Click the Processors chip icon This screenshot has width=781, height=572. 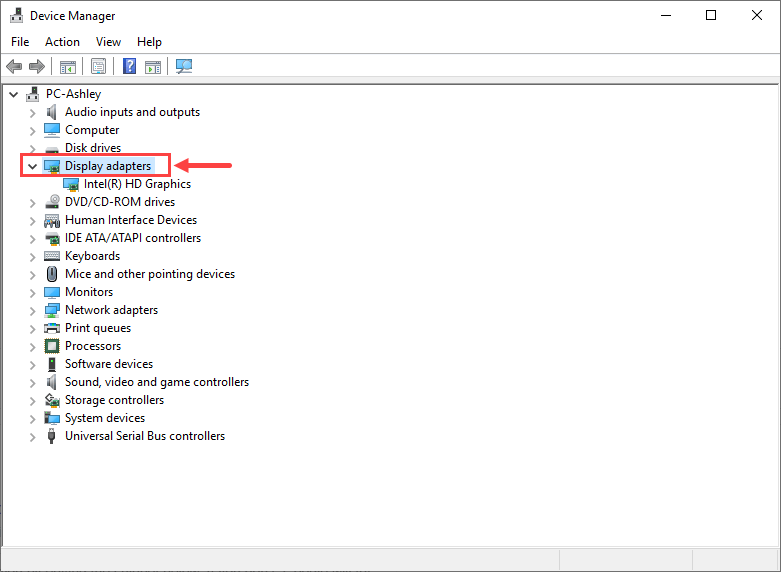[52, 346]
